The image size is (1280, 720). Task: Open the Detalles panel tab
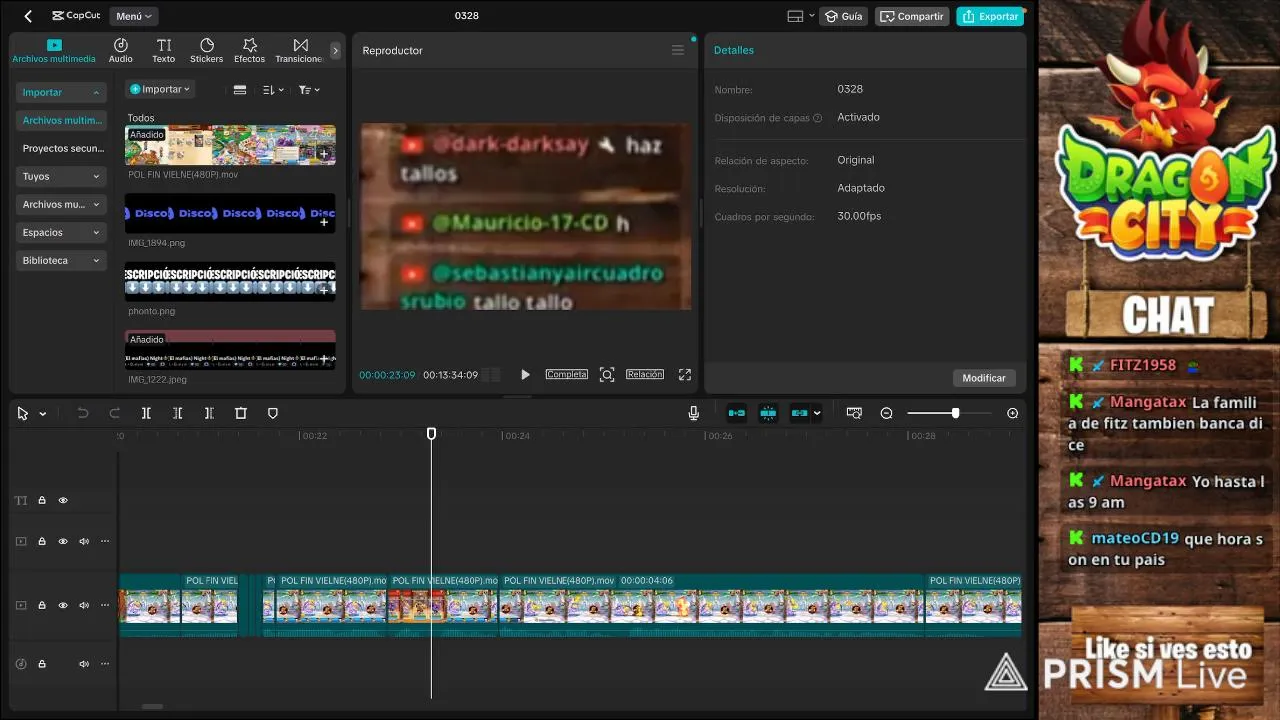[x=734, y=50]
